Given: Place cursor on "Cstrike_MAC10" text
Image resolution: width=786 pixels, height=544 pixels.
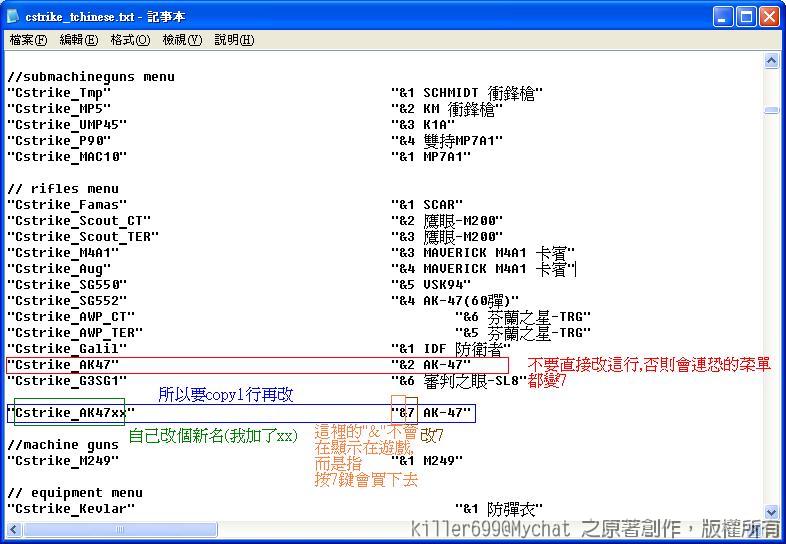Looking at the screenshot, I should coord(67,157).
